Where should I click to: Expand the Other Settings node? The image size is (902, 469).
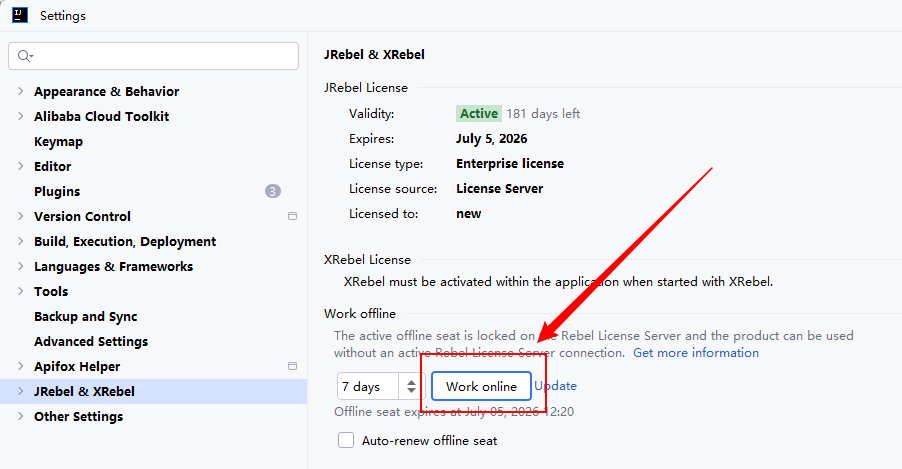pos(20,416)
